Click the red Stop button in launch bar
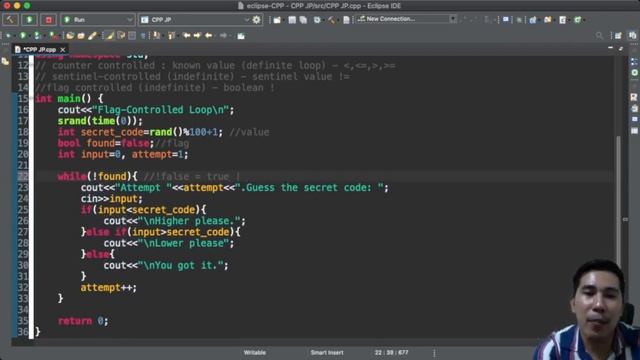Screen dimensions: 640x360 pyautogui.click(x=49, y=20)
